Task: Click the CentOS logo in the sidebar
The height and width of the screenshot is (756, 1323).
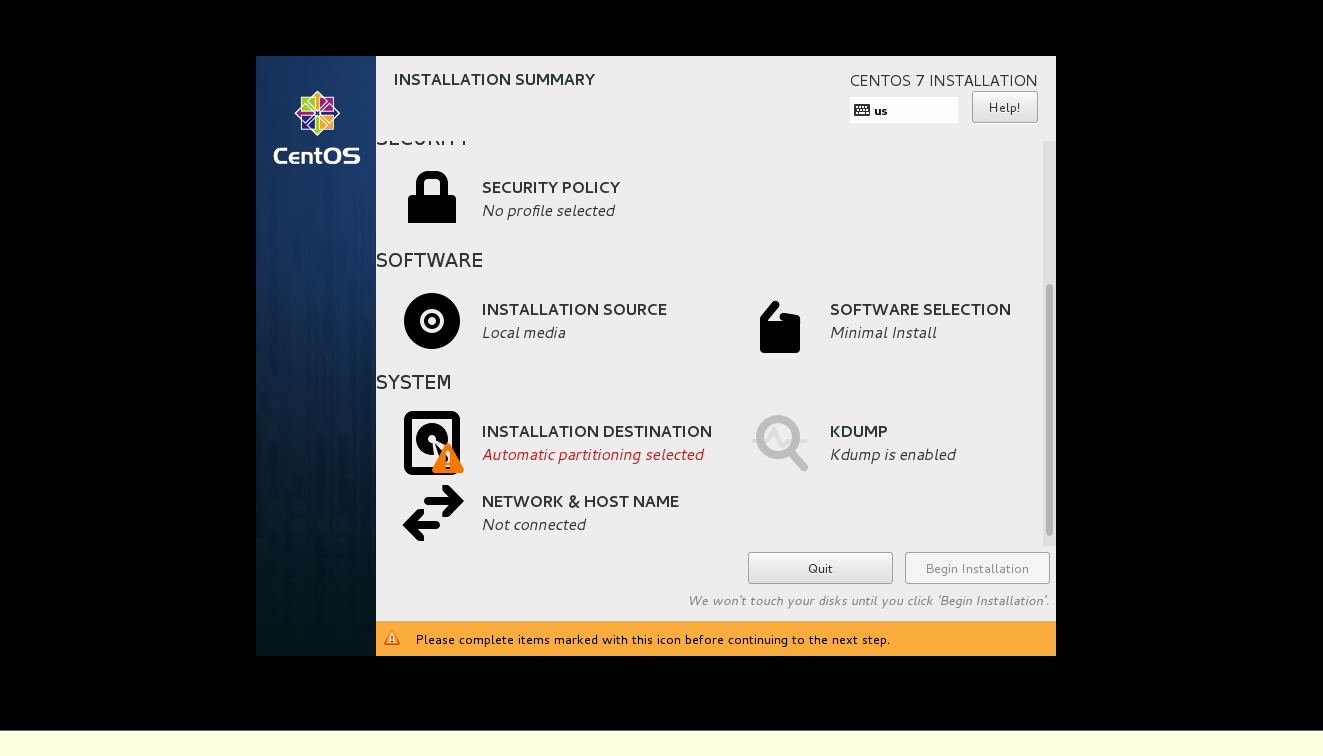Action: pos(316,126)
